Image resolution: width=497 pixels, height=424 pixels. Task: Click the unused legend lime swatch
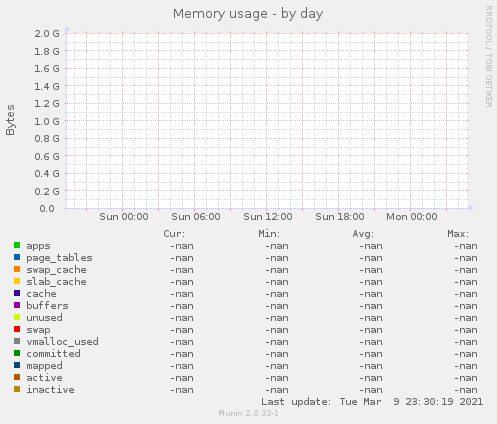pyautogui.click(x=17, y=317)
